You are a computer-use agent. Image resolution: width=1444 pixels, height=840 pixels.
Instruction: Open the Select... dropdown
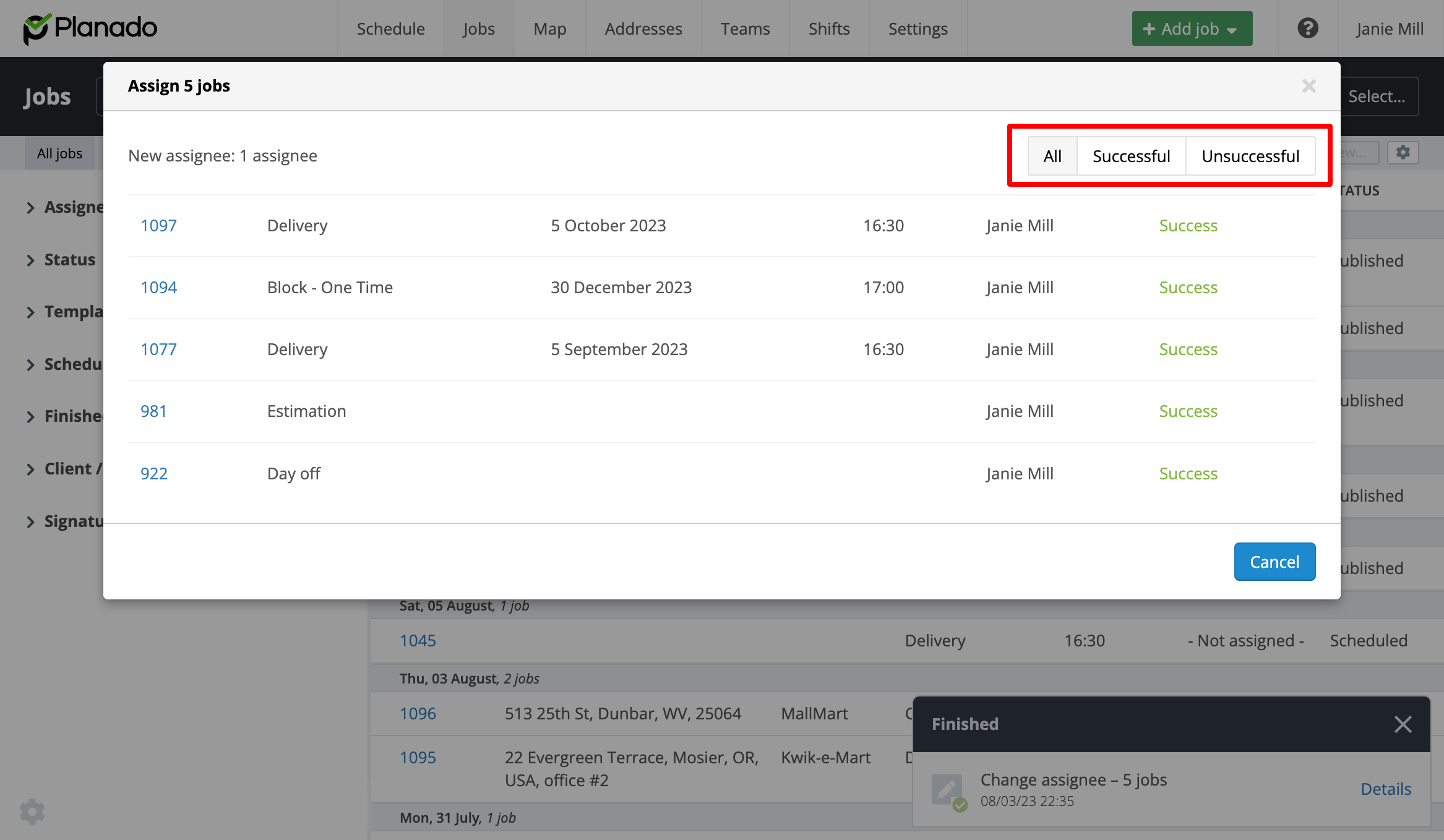pyautogui.click(x=1376, y=96)
